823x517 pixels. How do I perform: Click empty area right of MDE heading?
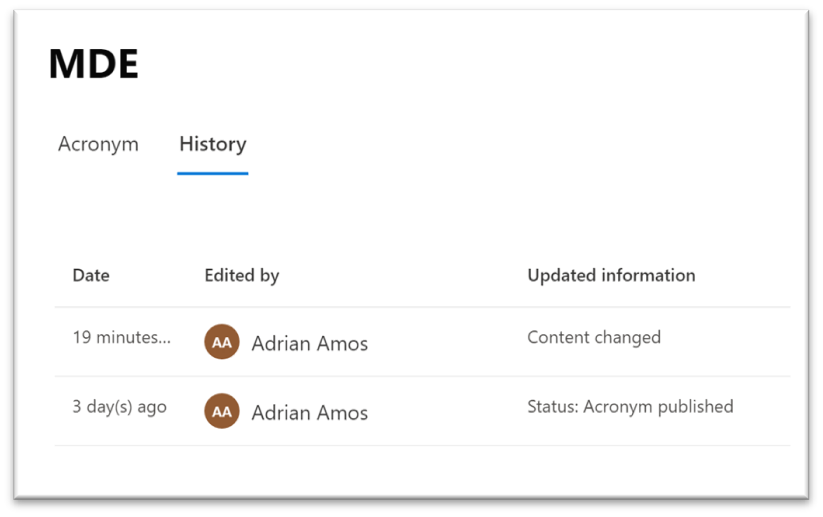coord(450,65)
